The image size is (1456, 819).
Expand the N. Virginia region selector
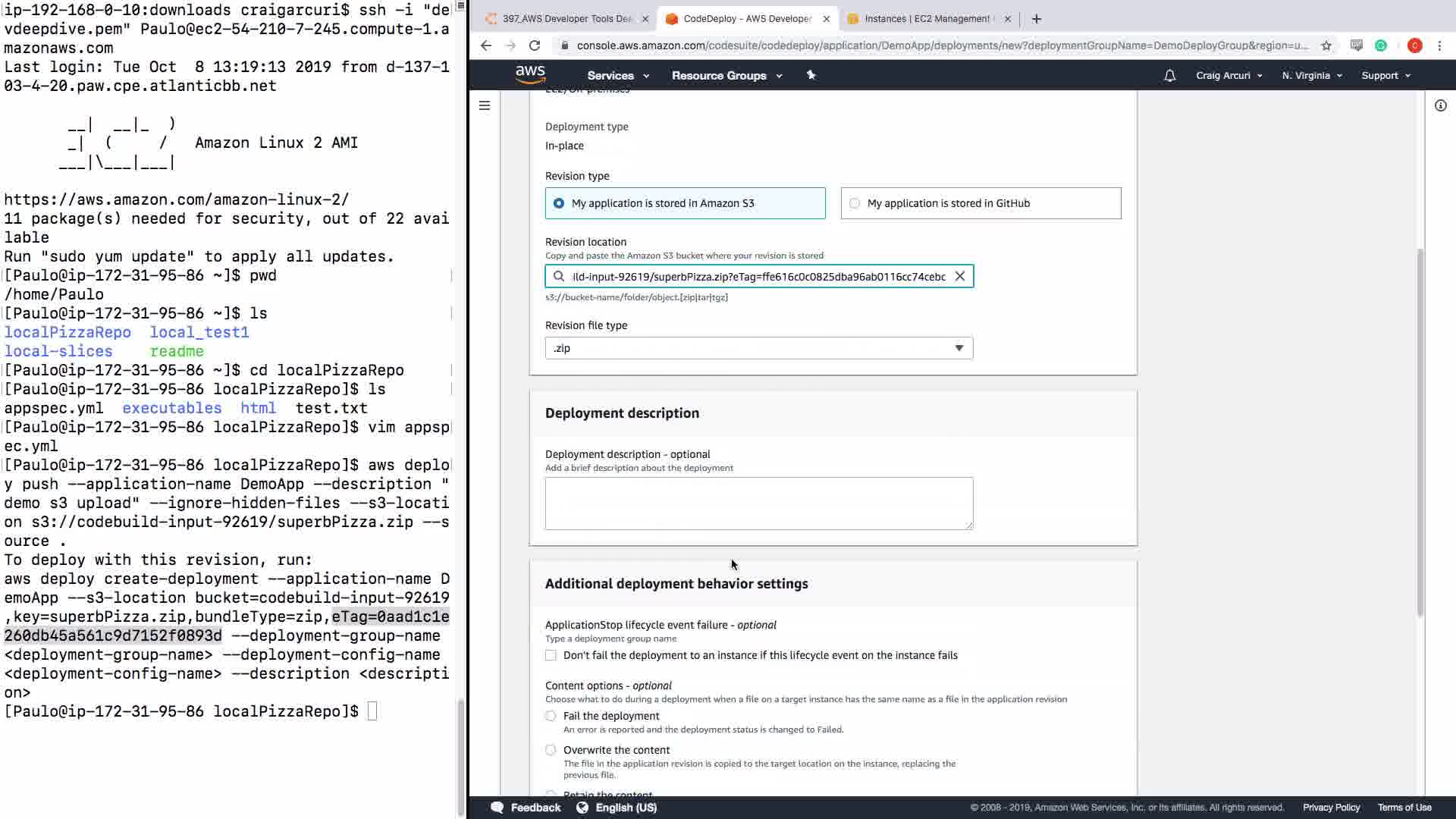click(x=1311, y=75)
